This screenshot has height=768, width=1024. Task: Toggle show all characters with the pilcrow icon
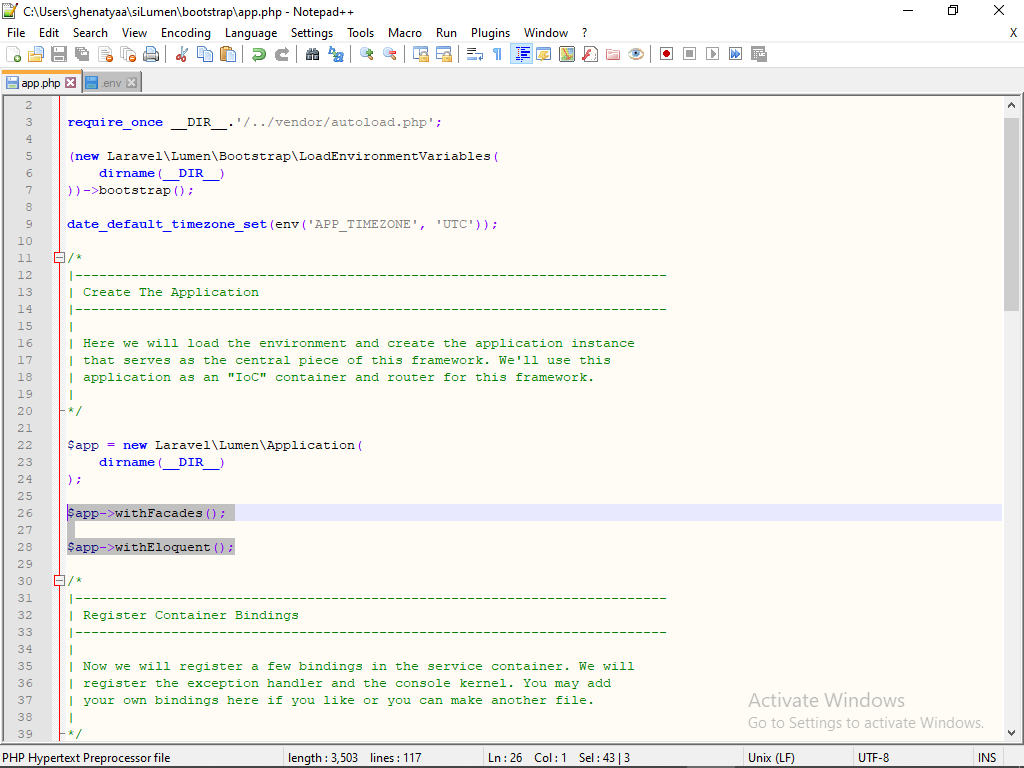(496, 54)
